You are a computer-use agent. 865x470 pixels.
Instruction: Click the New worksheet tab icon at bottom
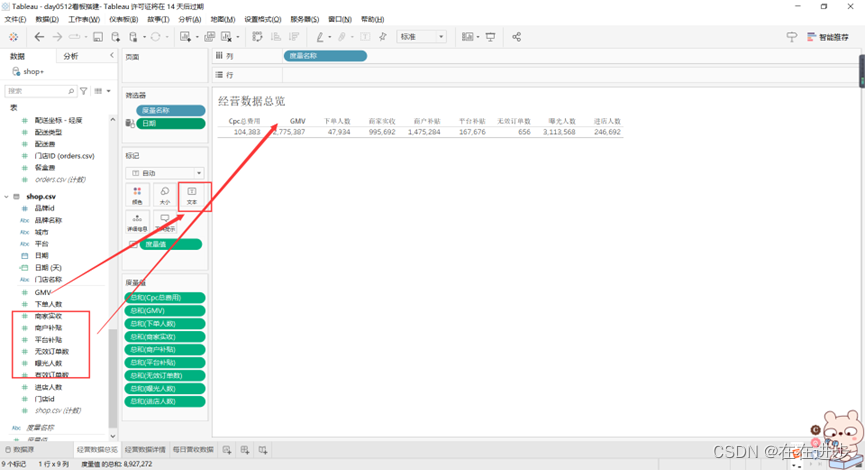[227, 450]
